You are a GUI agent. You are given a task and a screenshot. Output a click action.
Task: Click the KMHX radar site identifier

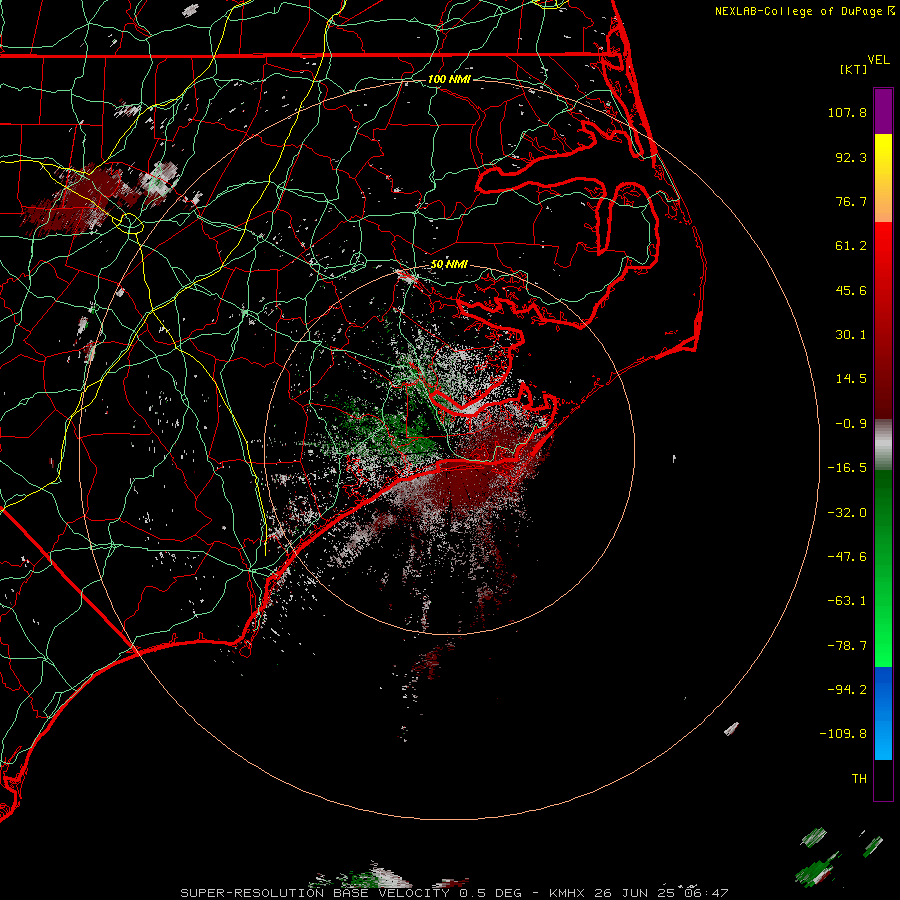point(566,893)
